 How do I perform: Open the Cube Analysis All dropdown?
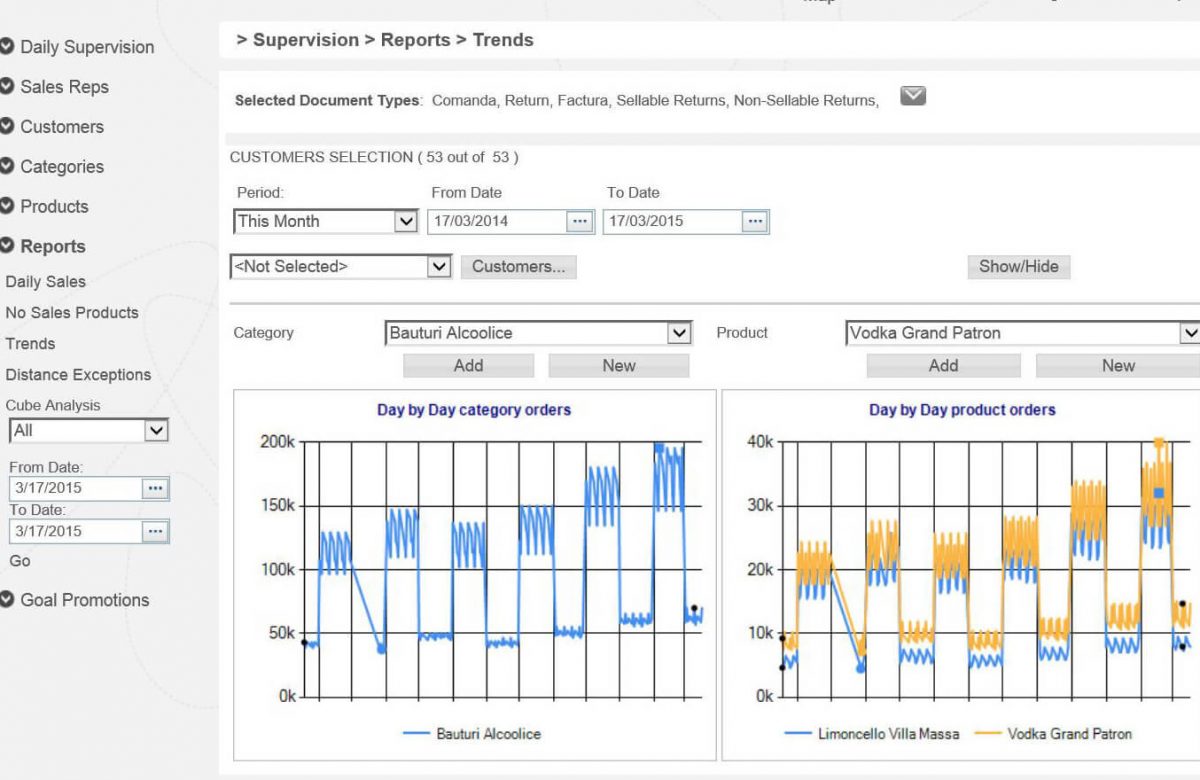click(x=156, y=430)
